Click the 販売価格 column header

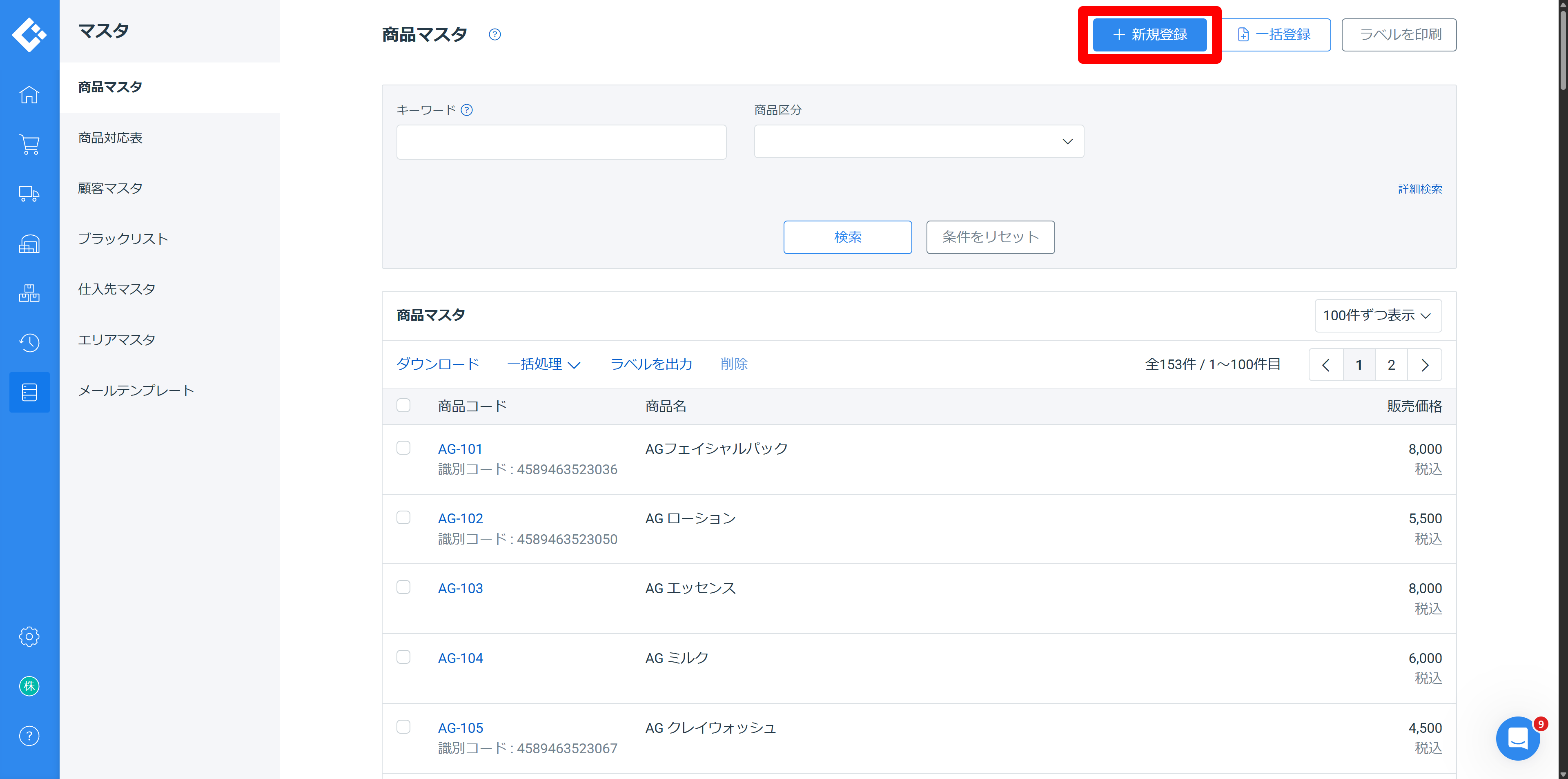(x=1414, y=406)
